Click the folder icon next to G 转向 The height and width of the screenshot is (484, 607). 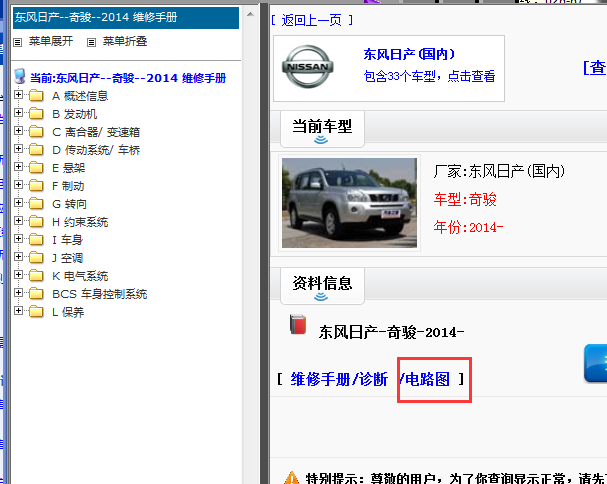[x=36, y=204]
